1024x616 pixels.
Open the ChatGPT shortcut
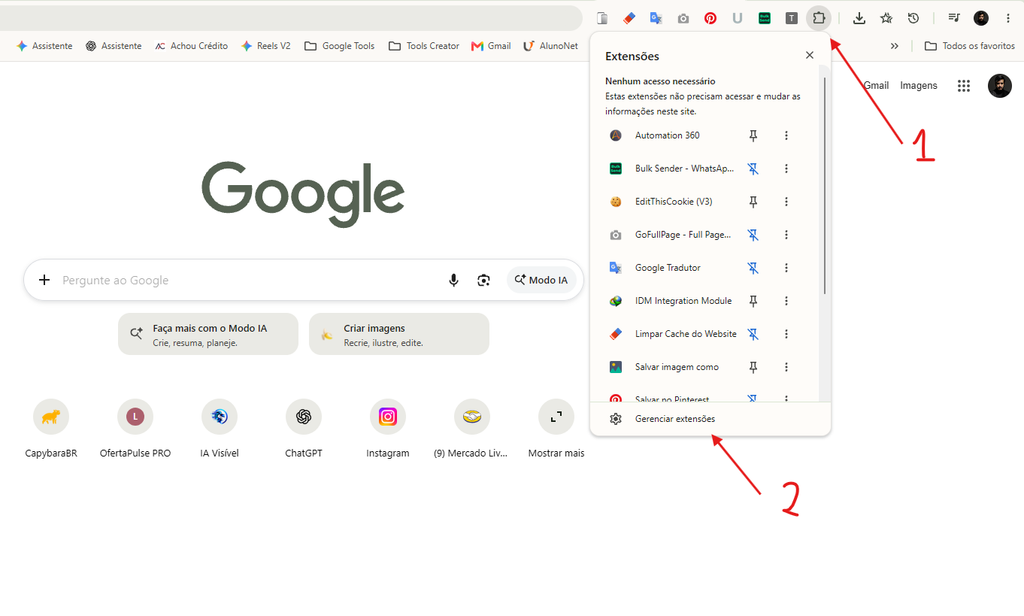pyautogui.click(x=304, y=429)
